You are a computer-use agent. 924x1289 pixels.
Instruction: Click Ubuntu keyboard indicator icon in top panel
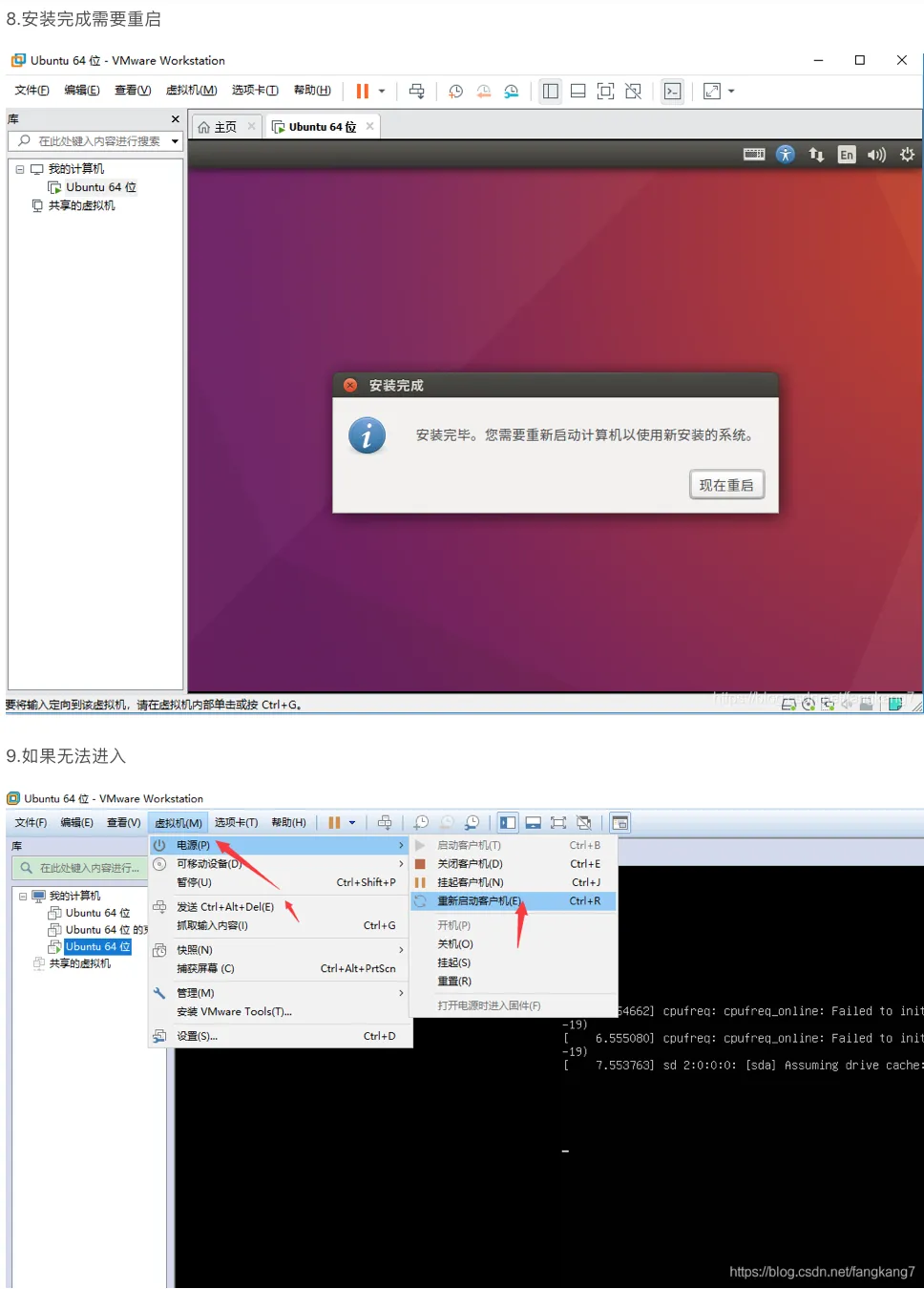click(754, 154)
